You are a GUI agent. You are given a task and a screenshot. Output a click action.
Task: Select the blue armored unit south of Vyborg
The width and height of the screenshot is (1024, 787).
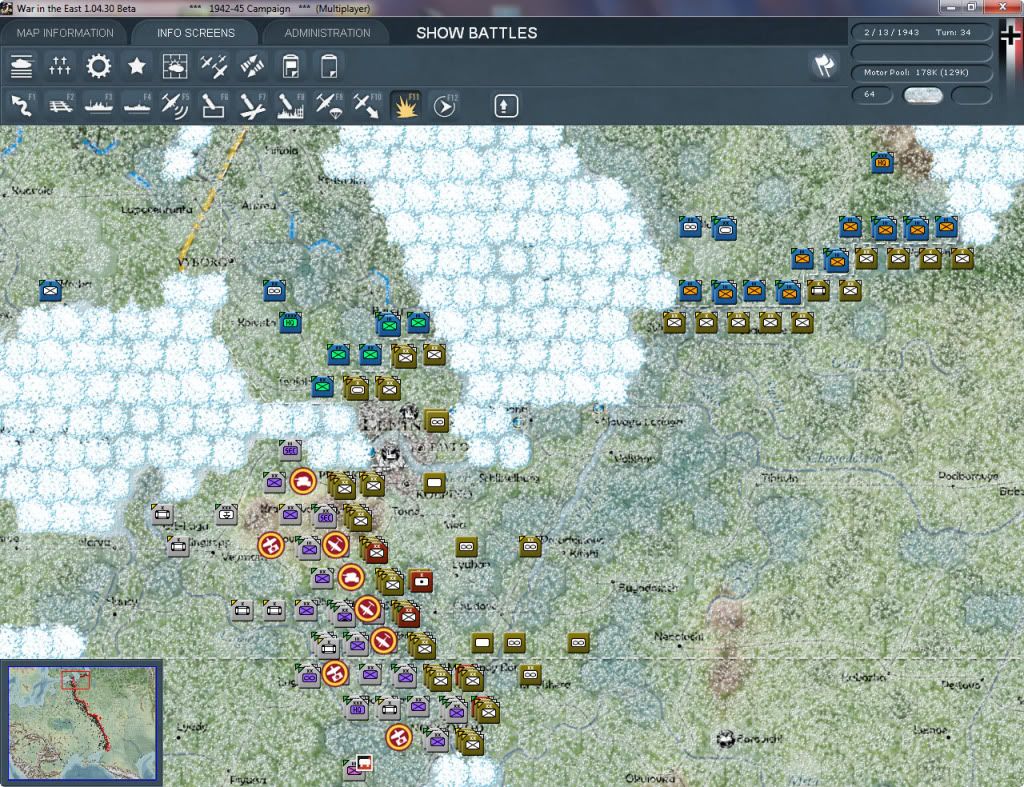click(274, 290)
